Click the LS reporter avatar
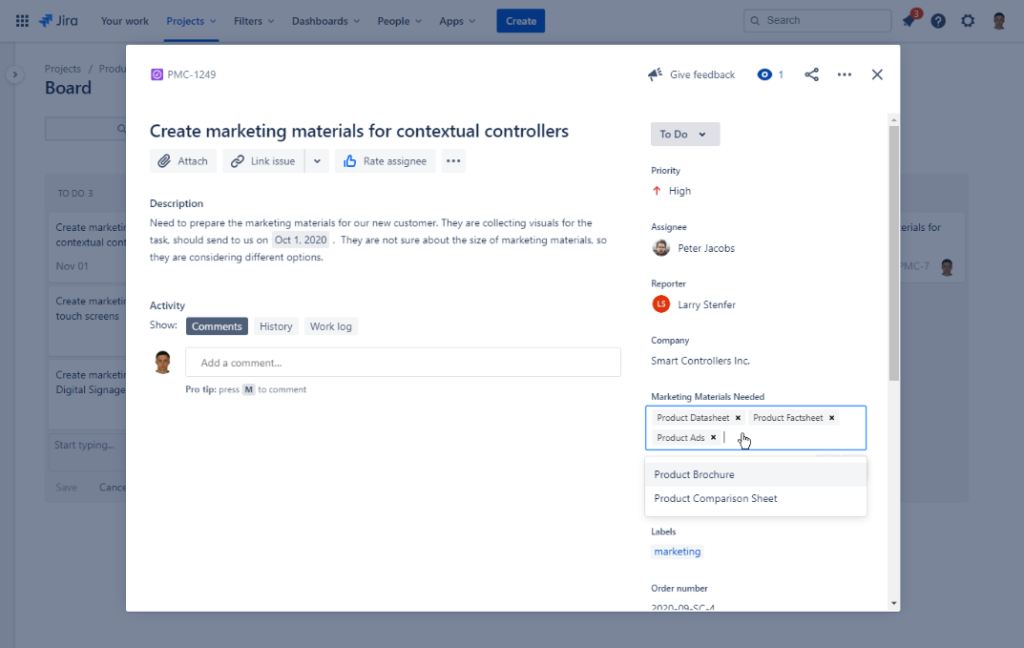Viewport: 1024px width, 648px height. click(x=661, y=304)
